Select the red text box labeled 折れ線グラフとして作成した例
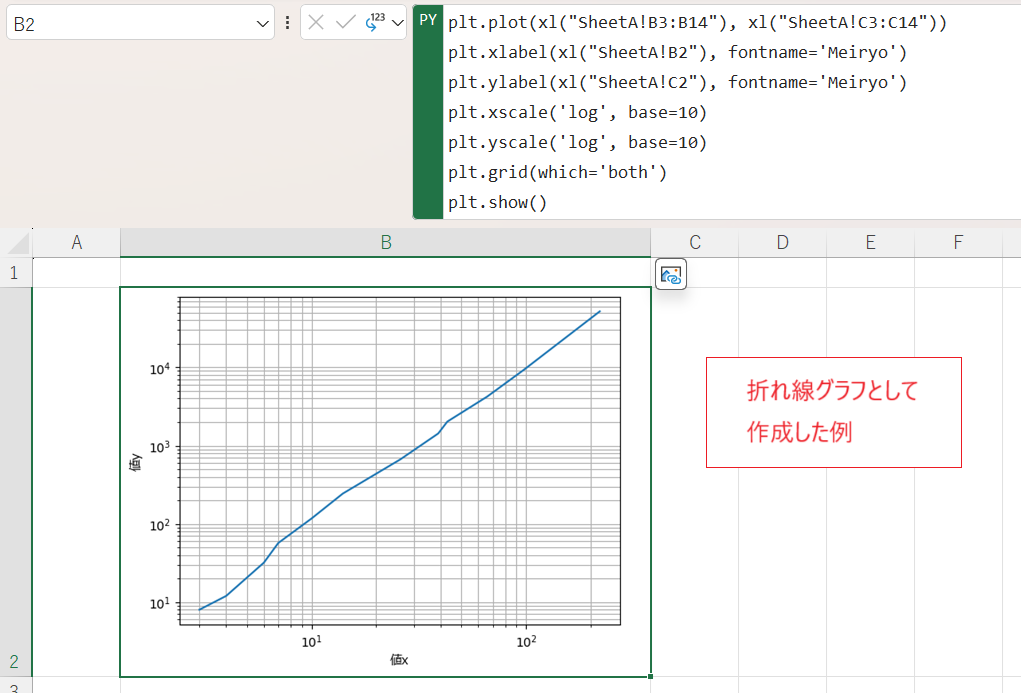 (x=833, y=412)
